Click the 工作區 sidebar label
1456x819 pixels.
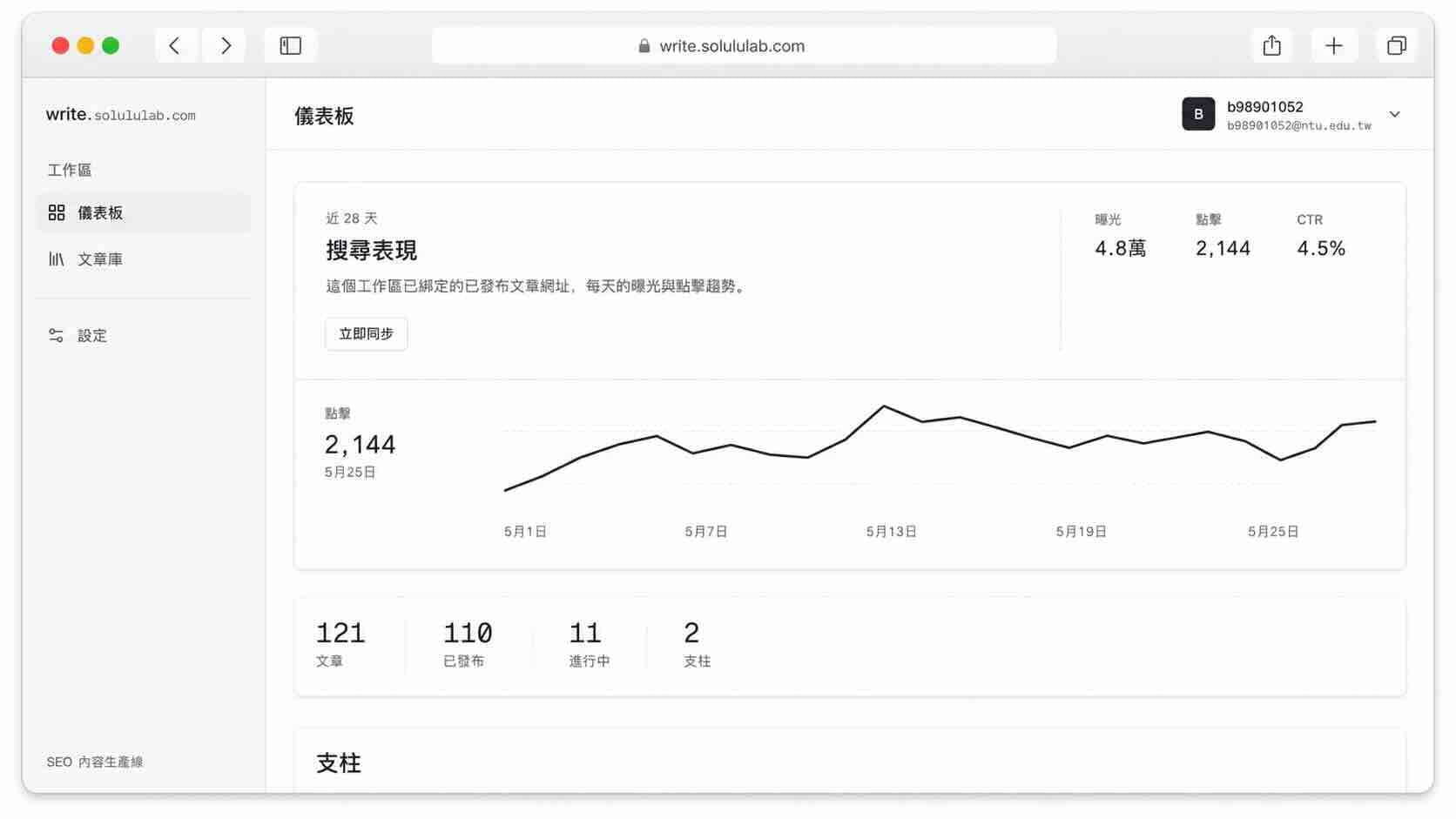coord(70,170)
